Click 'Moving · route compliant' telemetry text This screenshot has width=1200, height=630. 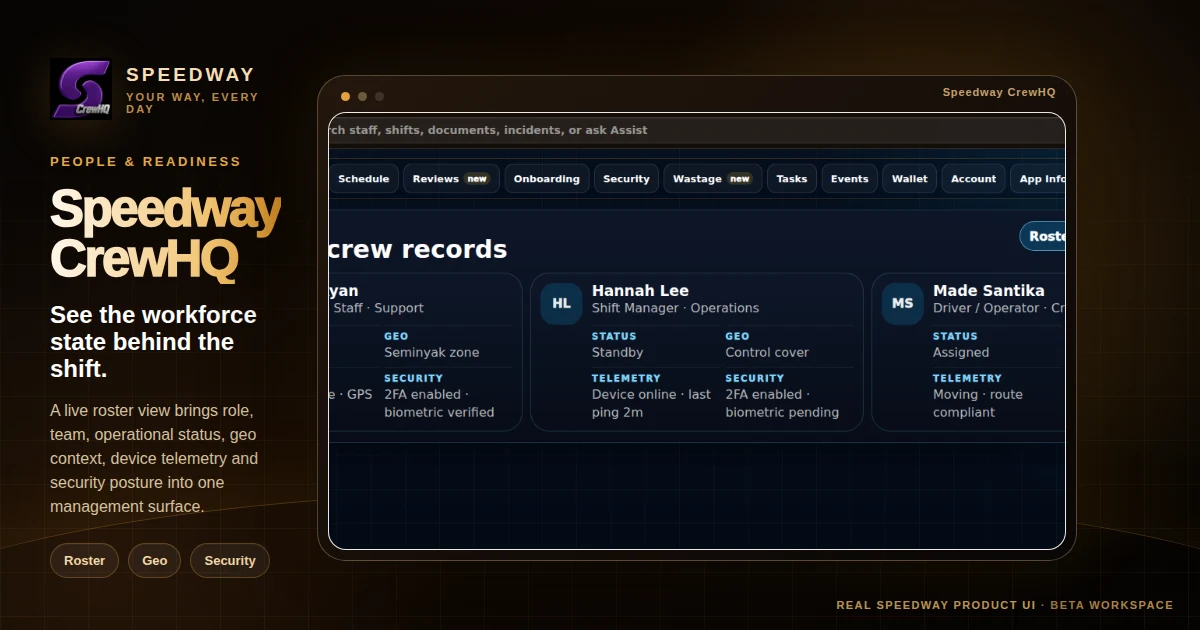[x=978, y=403]
